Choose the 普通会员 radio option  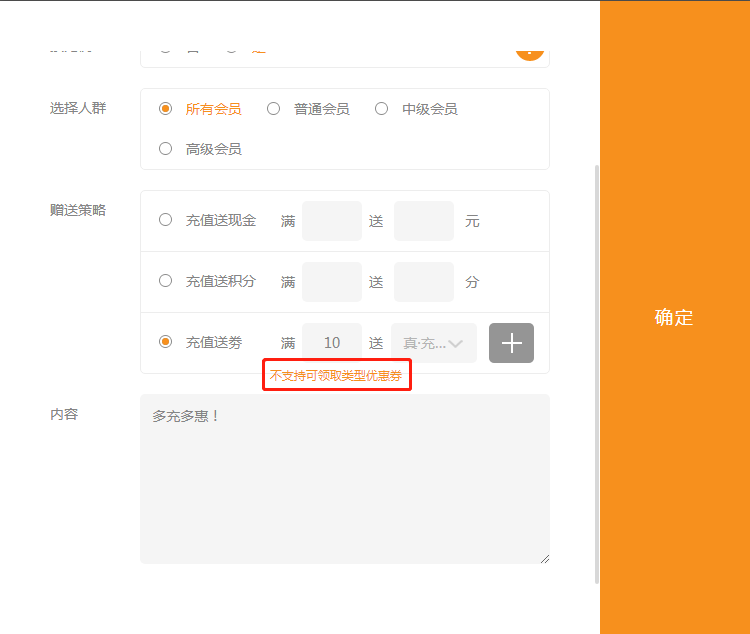(x=274, y=109)
